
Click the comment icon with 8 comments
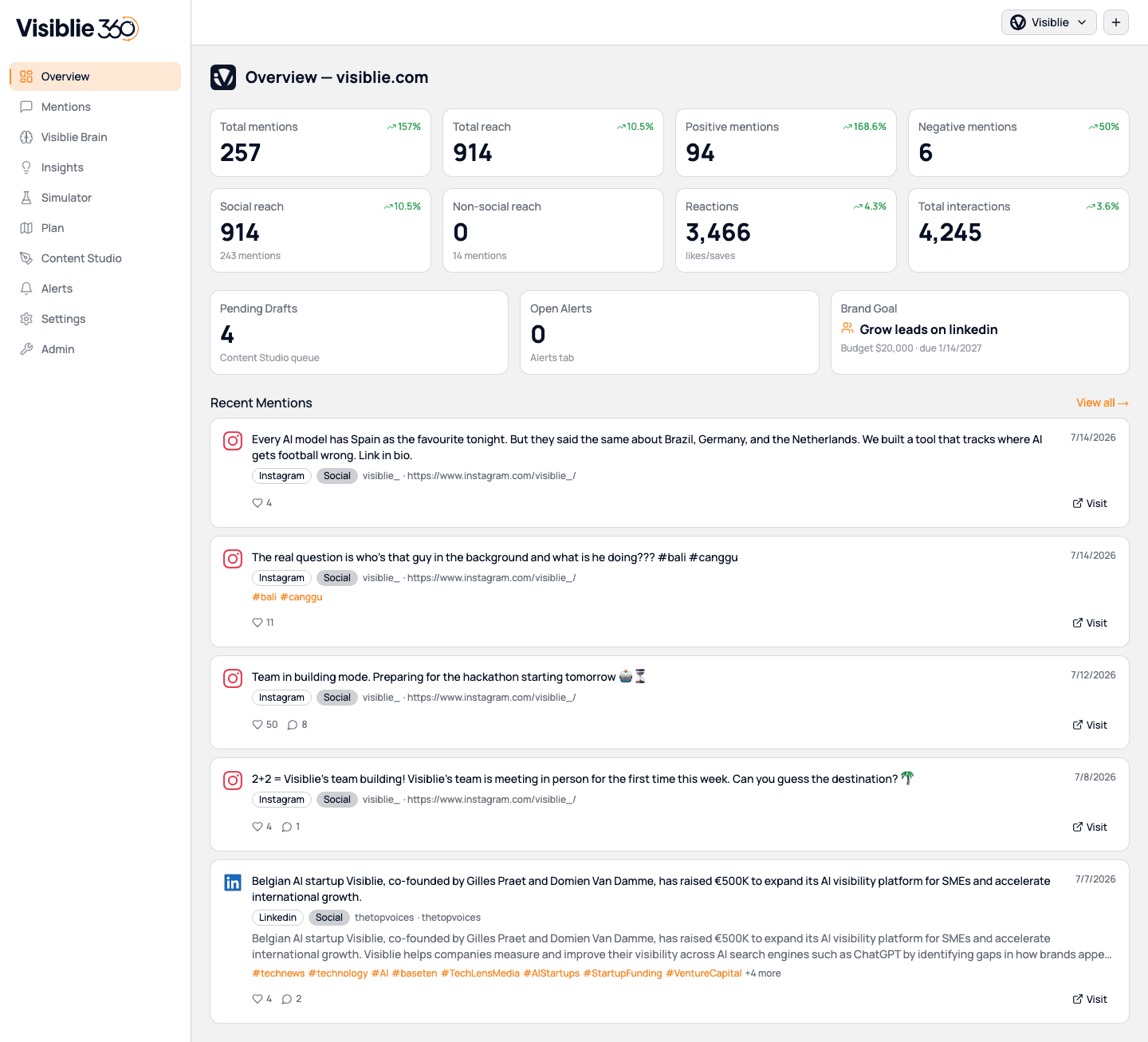click(x=293, y=725)
